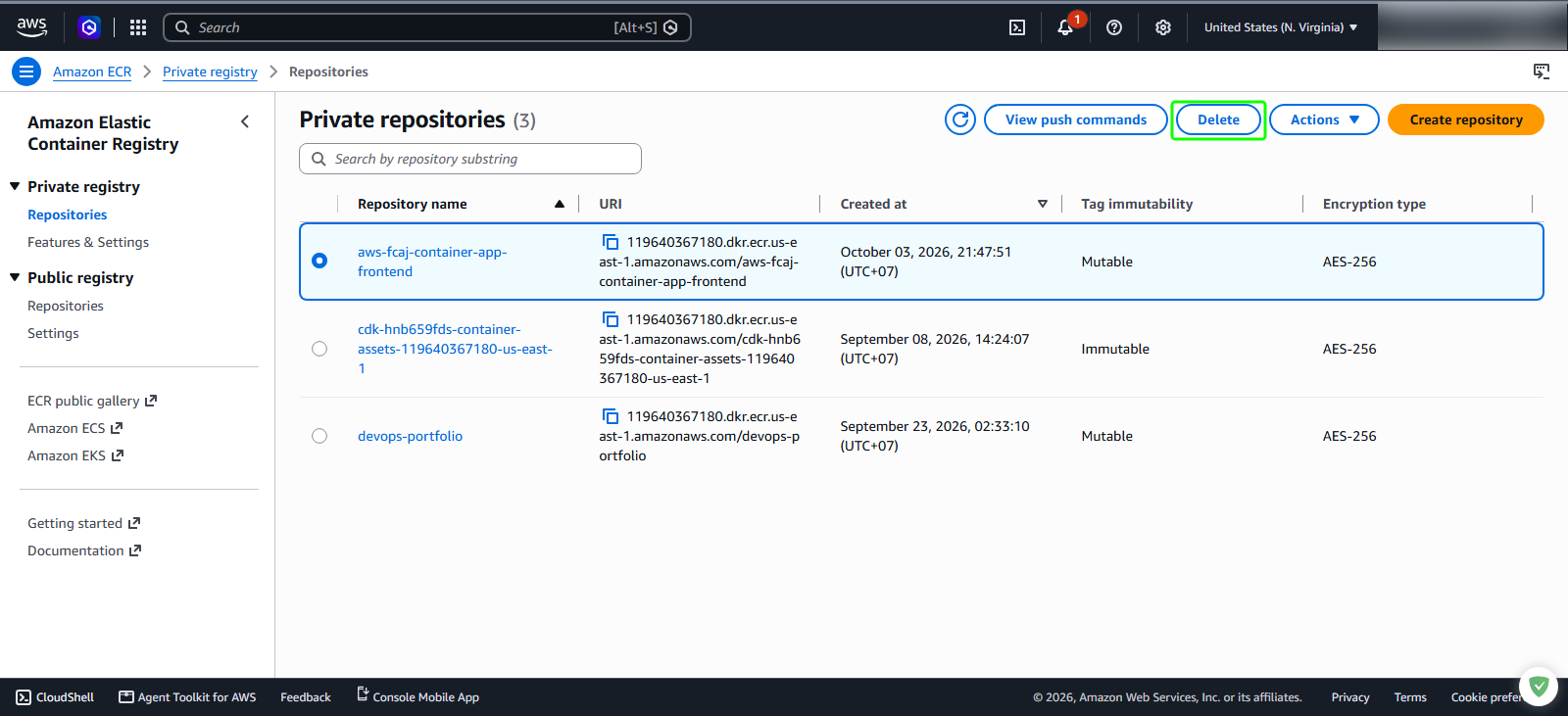Viewport: 1568px width, 716px height.
Task: Open the services grid menu
Action: (138, 27)
